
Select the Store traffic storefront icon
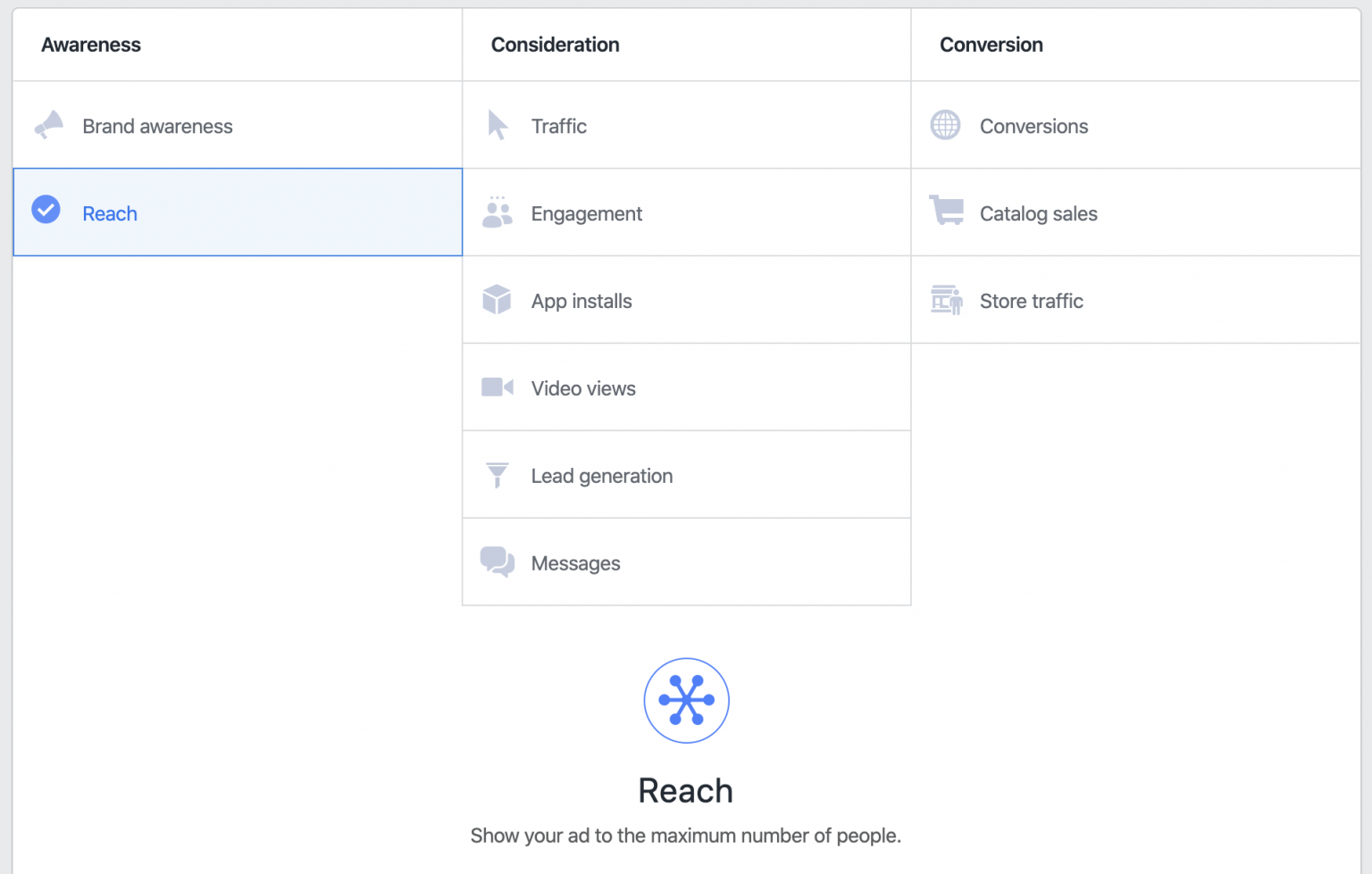tap(947, 300)
